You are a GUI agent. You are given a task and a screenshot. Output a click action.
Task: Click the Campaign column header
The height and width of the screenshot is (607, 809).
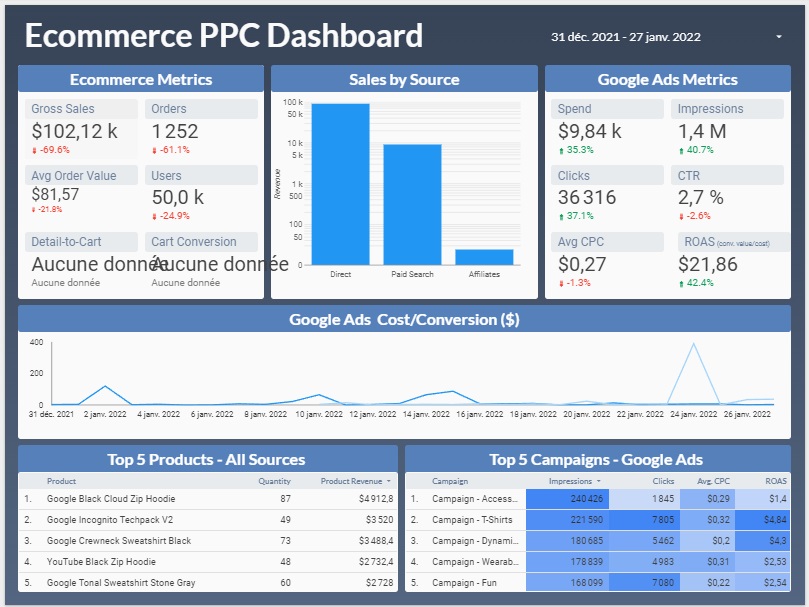[450, 481]
